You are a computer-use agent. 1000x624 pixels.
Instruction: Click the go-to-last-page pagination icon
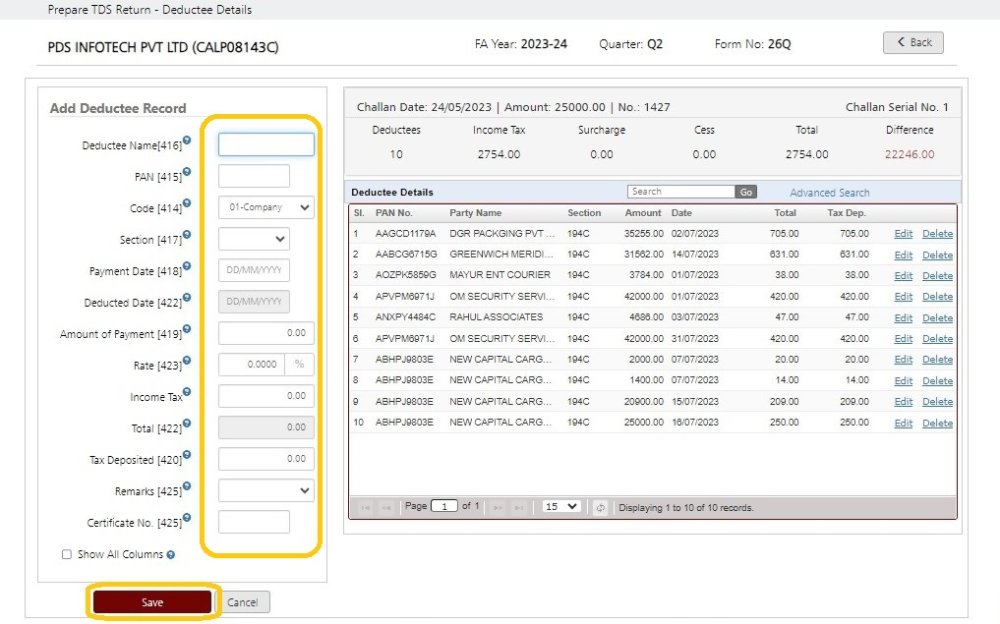tap(518, 506)
